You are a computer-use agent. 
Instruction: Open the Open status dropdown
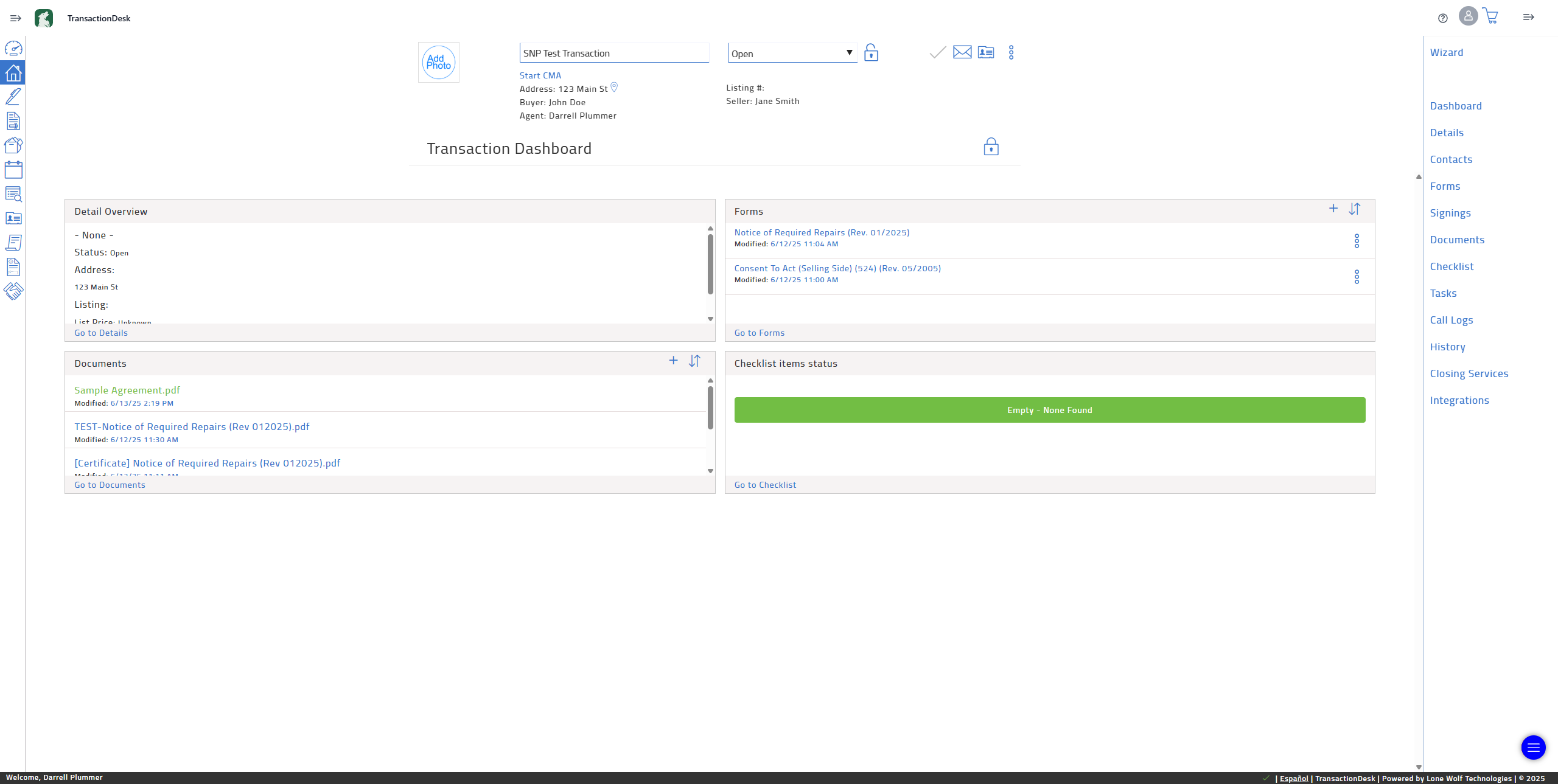(x=792, y=54)
